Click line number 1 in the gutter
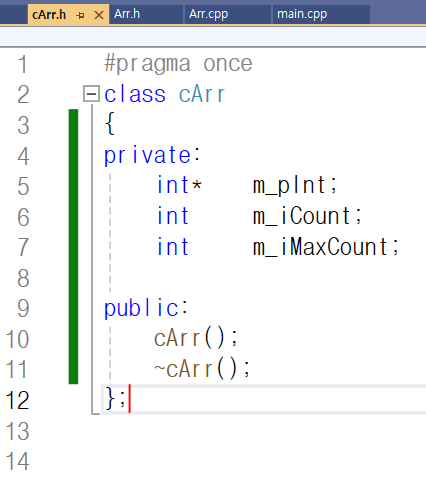 pos(22,64)
